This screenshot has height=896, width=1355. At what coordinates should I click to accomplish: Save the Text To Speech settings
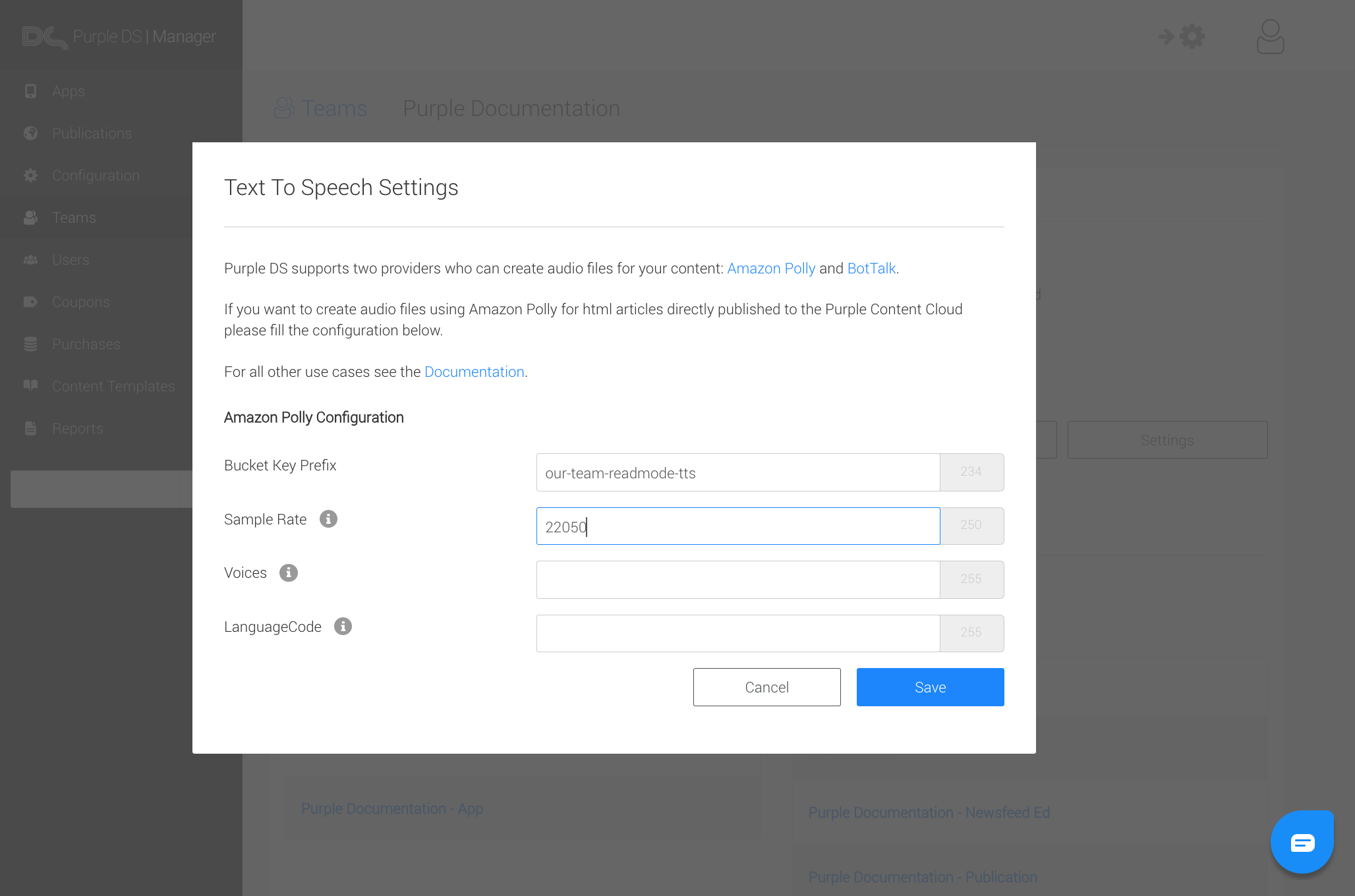[930, 687]
